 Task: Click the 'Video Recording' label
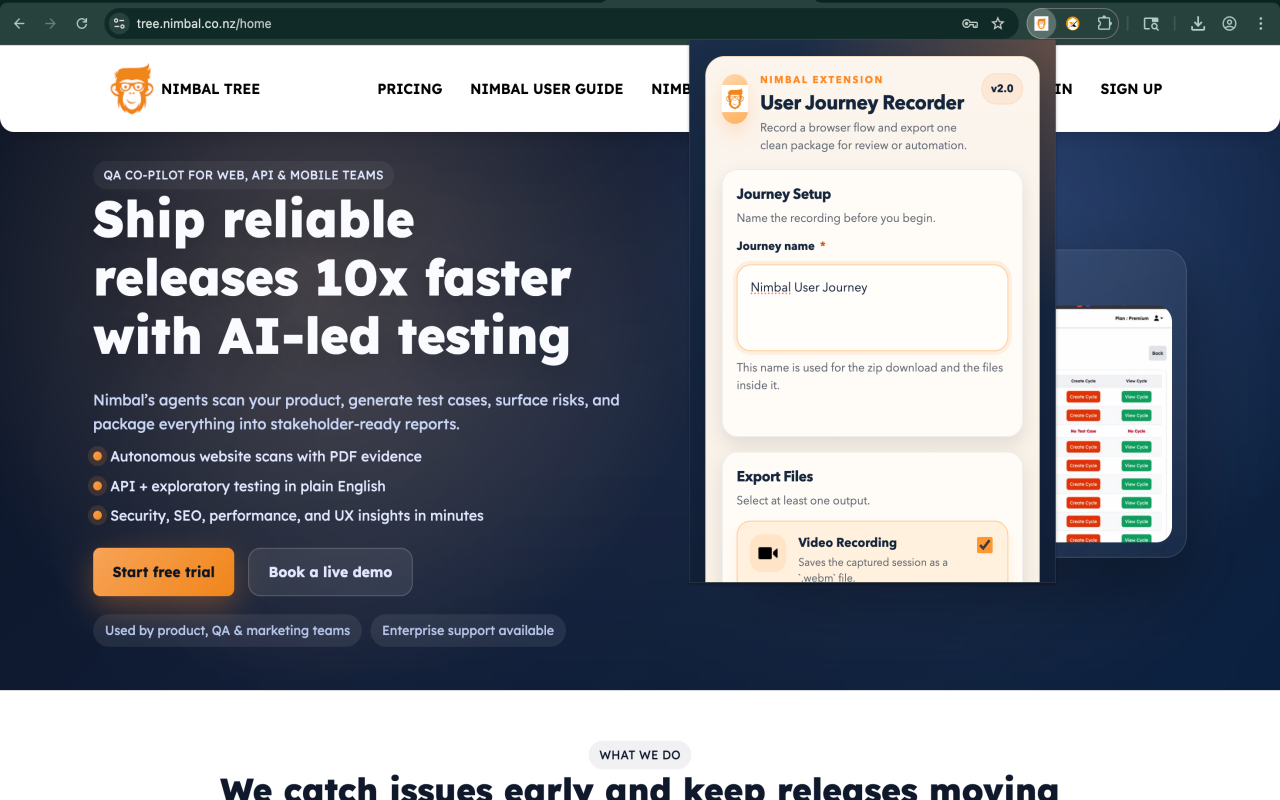847,543
